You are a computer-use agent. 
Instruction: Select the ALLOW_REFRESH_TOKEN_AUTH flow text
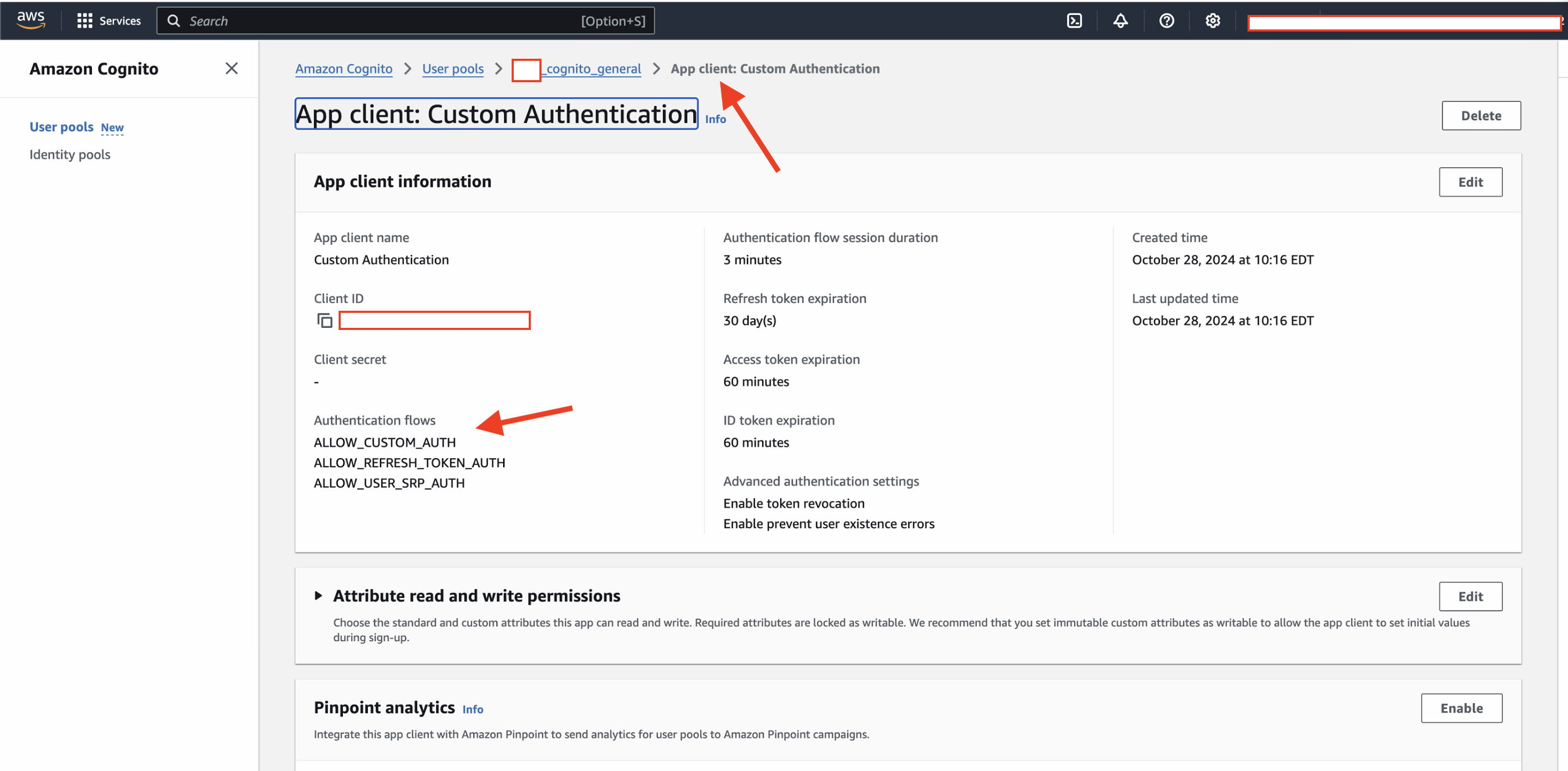pos(410,462)
